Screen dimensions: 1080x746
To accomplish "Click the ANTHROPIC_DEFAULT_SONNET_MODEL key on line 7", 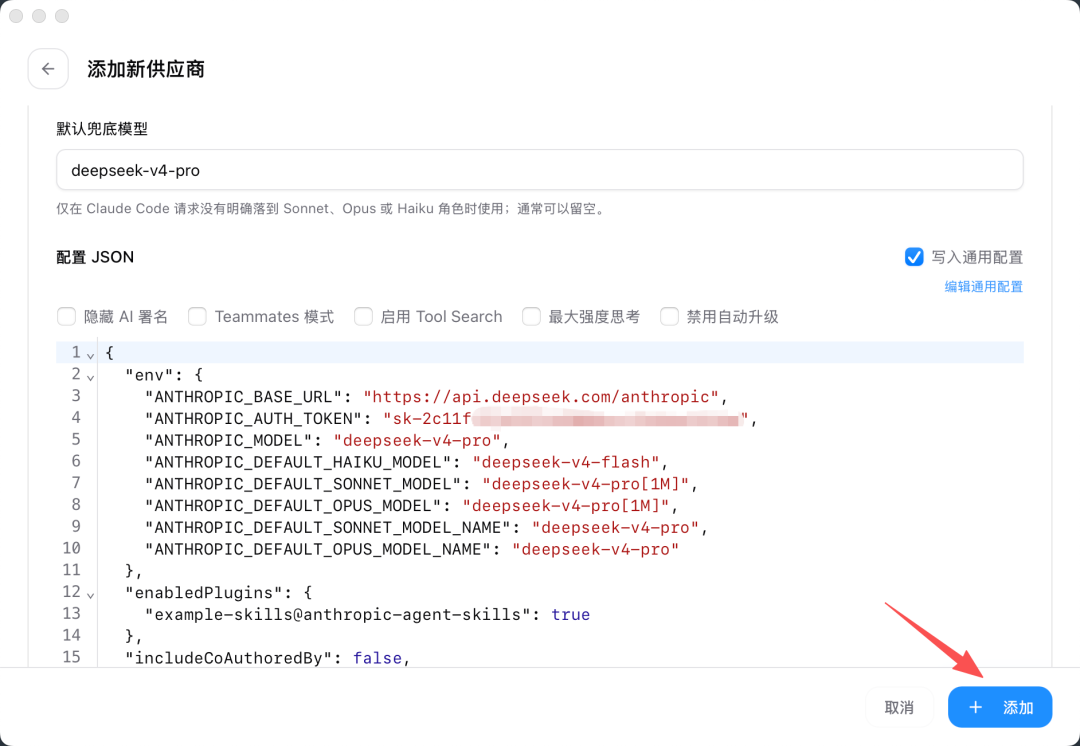I will [x=303, y=484].
